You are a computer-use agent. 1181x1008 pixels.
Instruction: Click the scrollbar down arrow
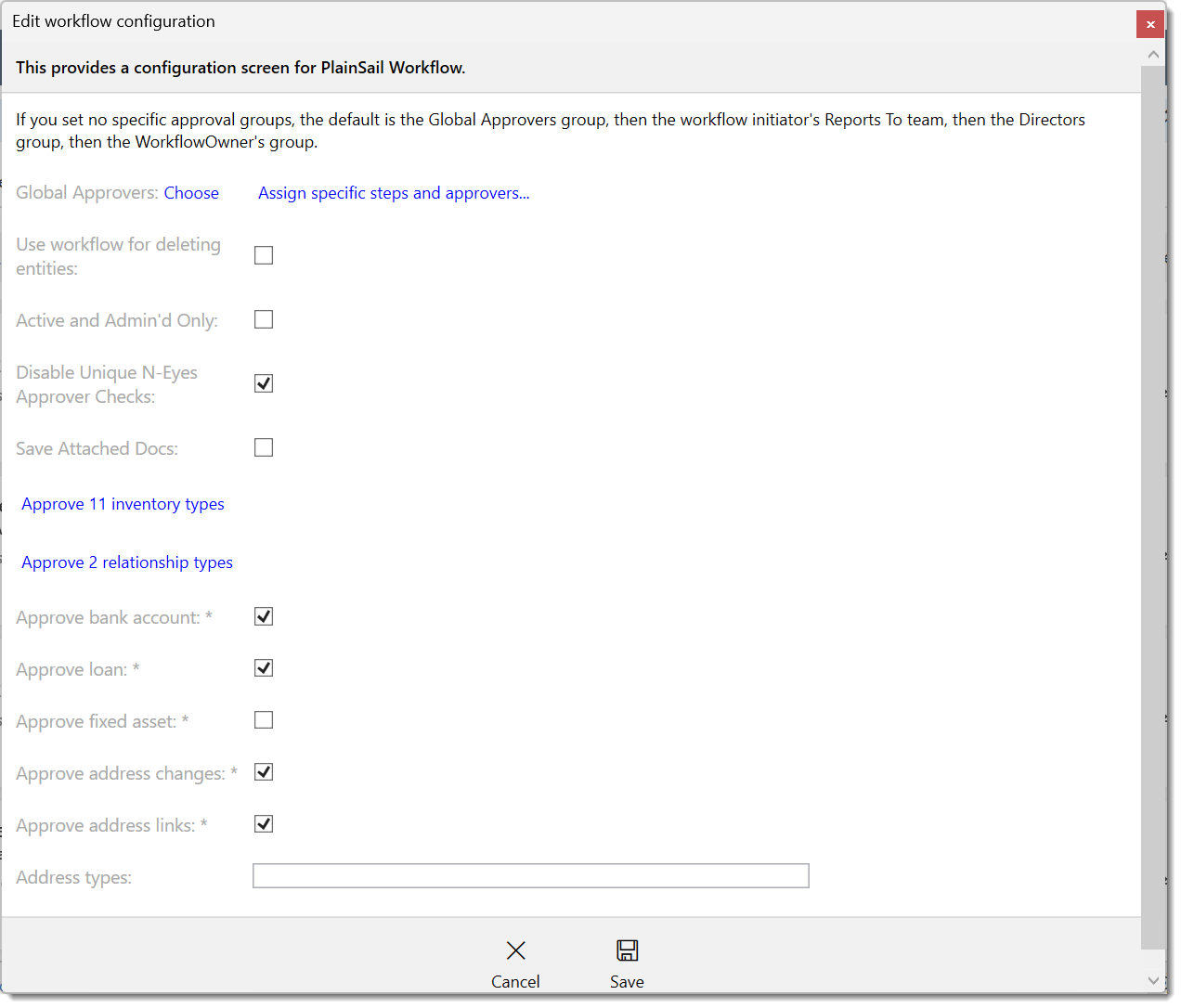tap(1154, 980)
